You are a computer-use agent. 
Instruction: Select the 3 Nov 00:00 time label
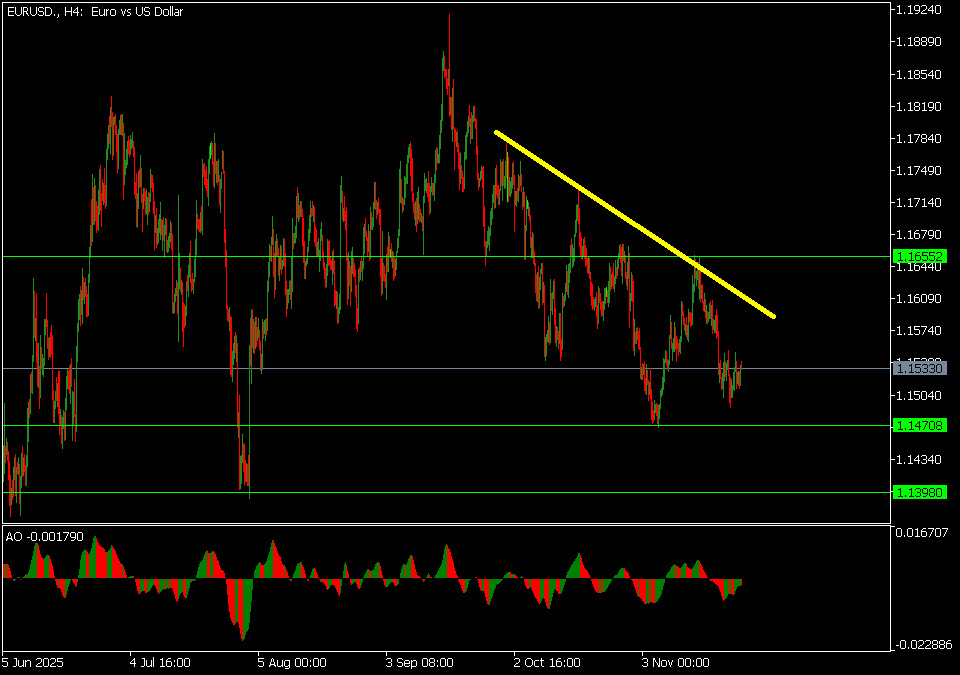(675, 662)
